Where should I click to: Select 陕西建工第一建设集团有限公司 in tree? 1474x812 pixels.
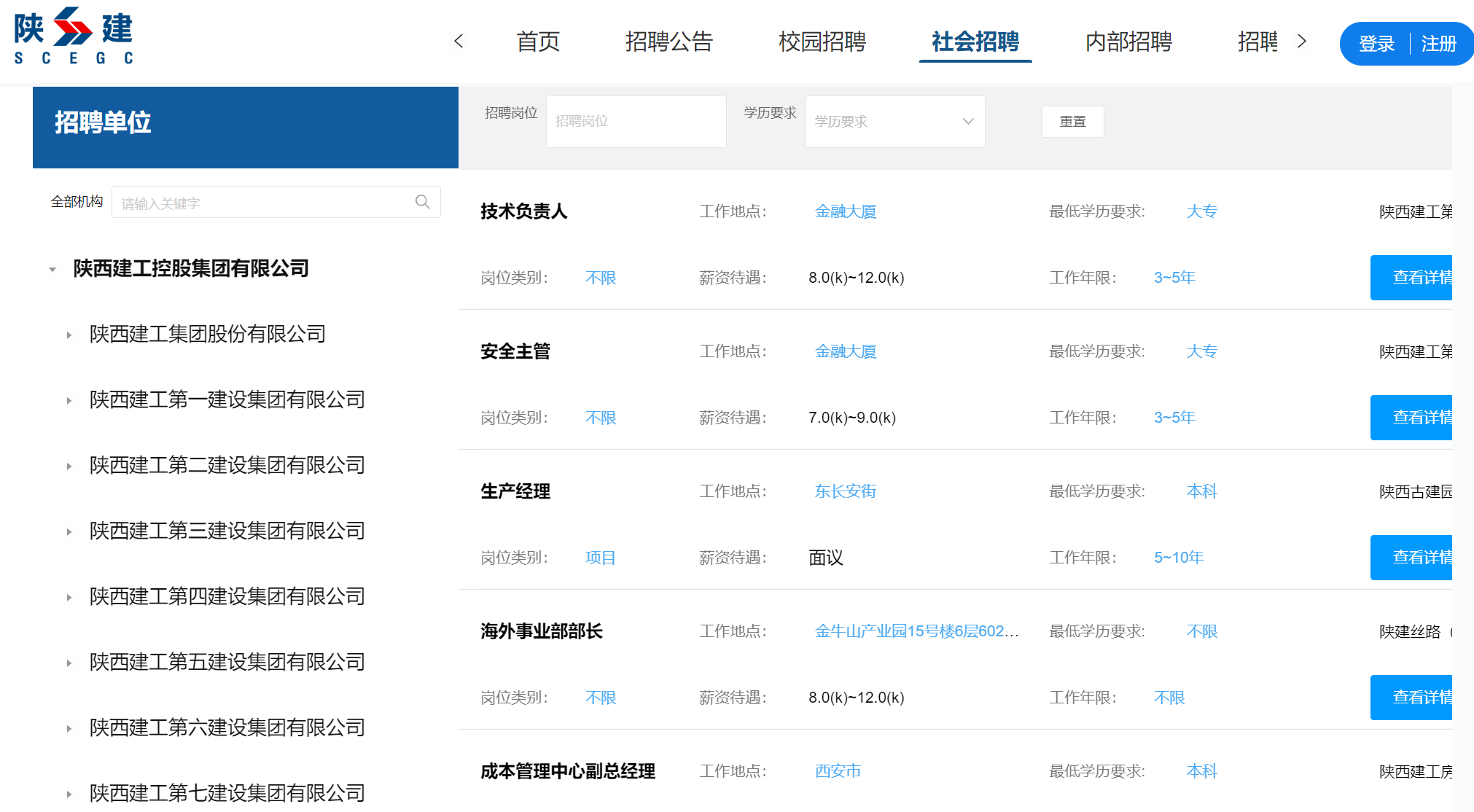227,399
